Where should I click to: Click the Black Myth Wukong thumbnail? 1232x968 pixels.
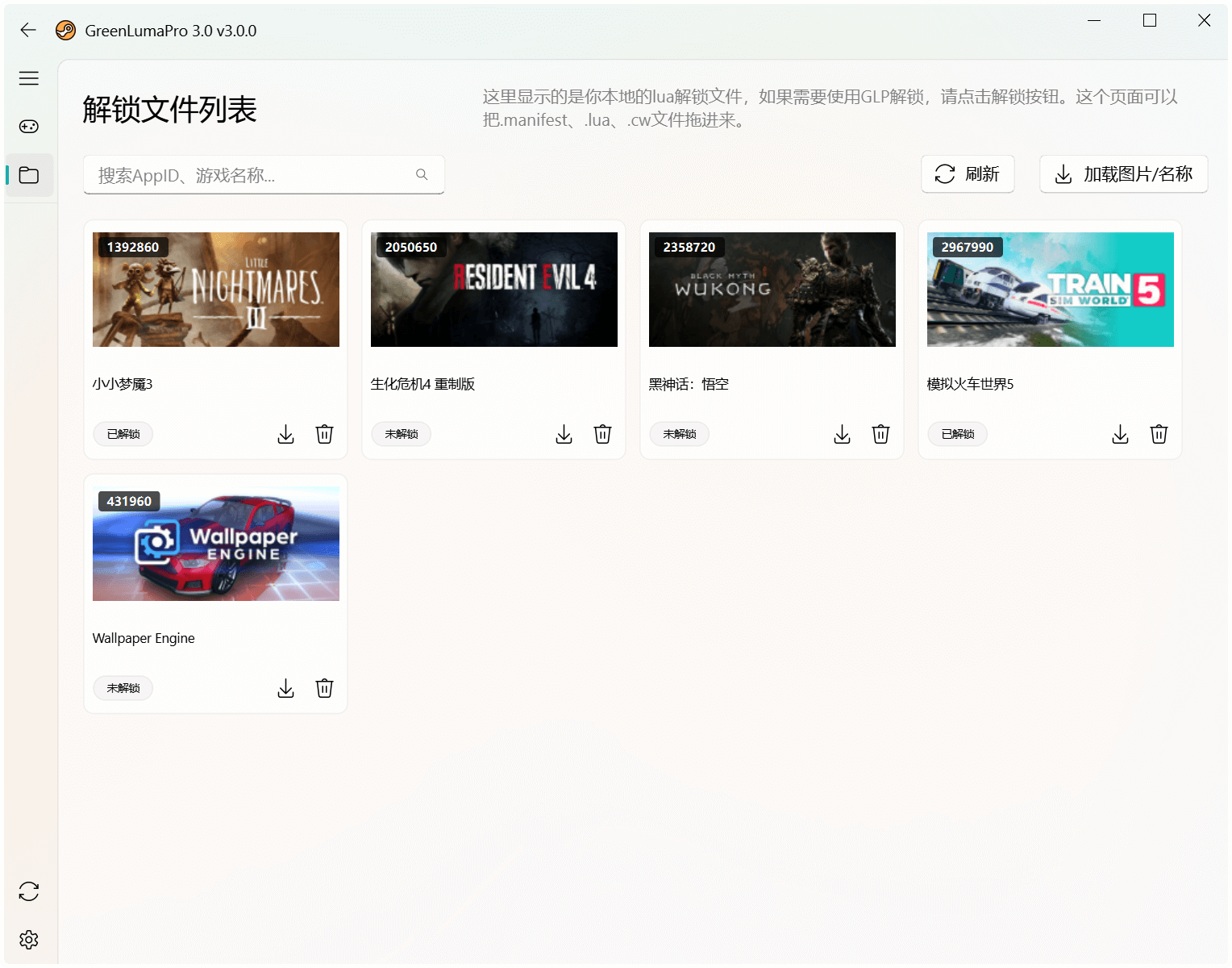(x=772, y=290)
